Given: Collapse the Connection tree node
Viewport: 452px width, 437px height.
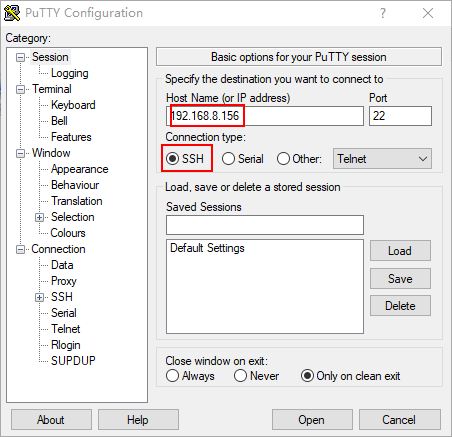Looking at the screenshot, I should tap(21, 249).
